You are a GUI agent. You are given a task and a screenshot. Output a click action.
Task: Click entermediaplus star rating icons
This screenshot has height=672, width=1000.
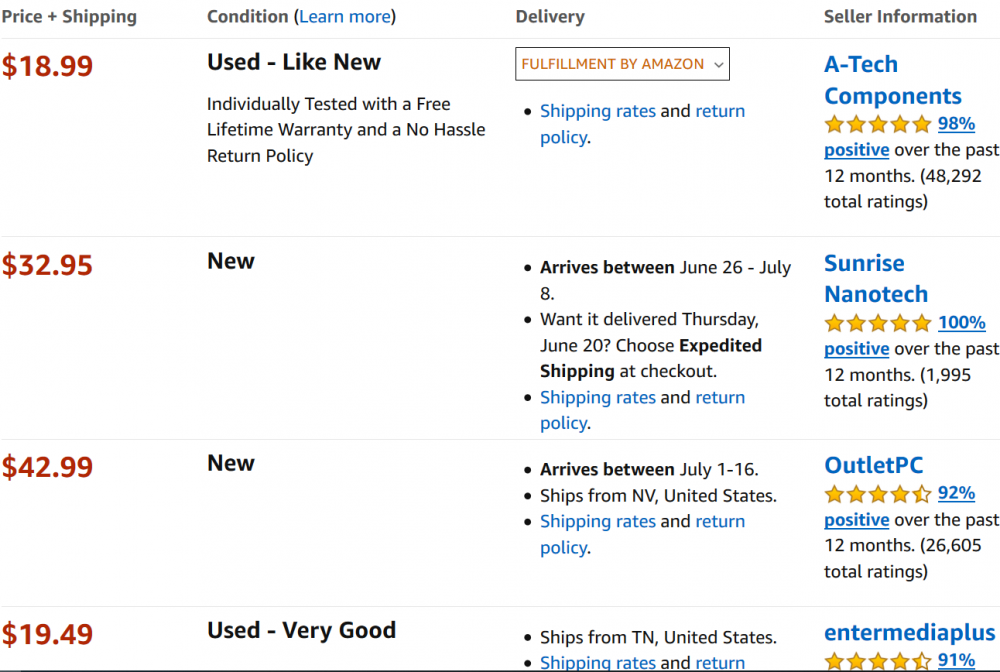(x=878, y=661)
